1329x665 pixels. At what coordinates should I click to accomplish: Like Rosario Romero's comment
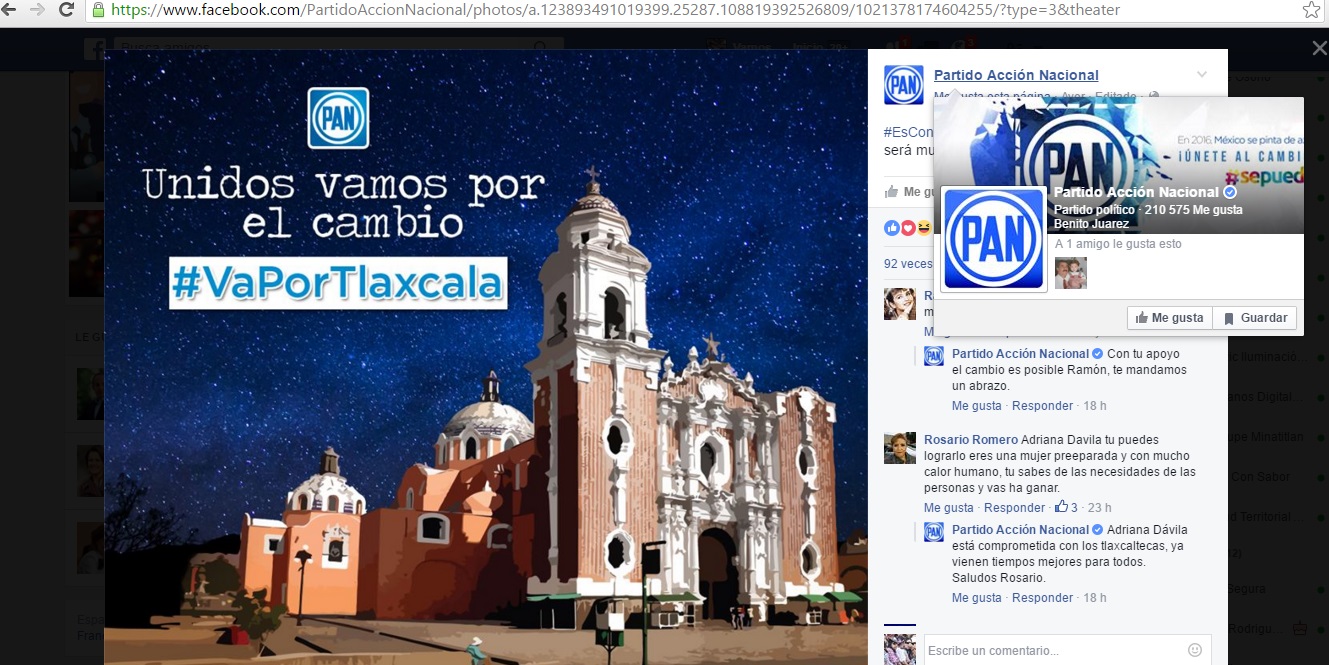pyautogui.click(x=949, y=508)
